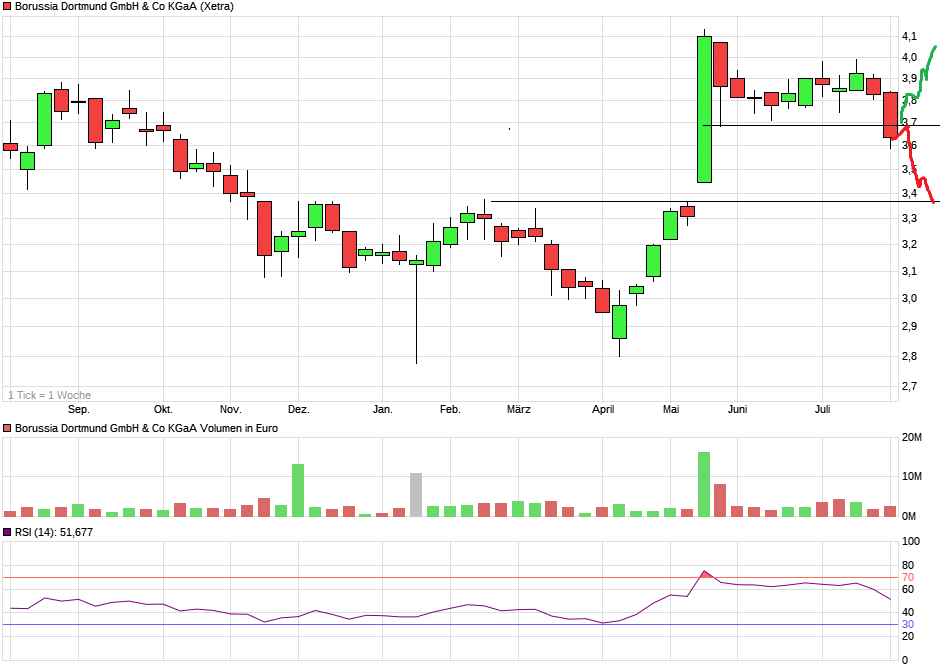Image resolution: width=940 pixels, height=670 pixels.
Task: Click the 4,1 price axis label
Action: click(x=909, y=37)
